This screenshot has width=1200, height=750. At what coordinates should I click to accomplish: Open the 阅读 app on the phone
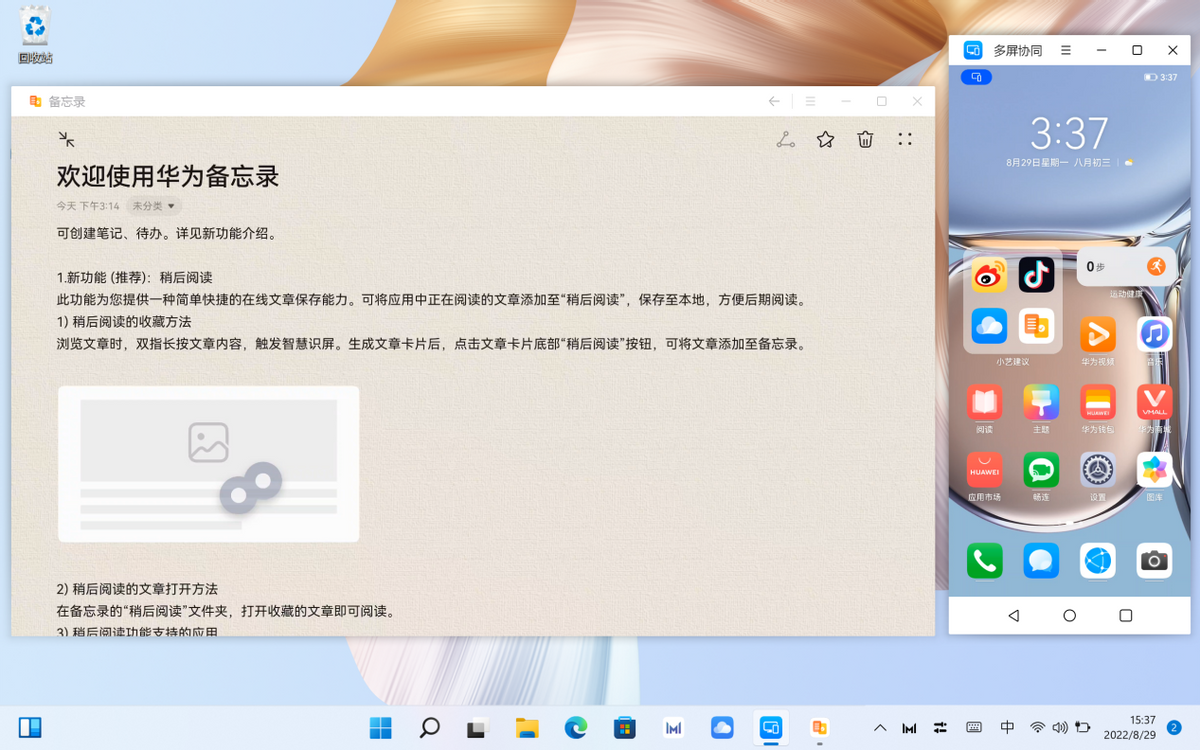click(x=985, y=402)
